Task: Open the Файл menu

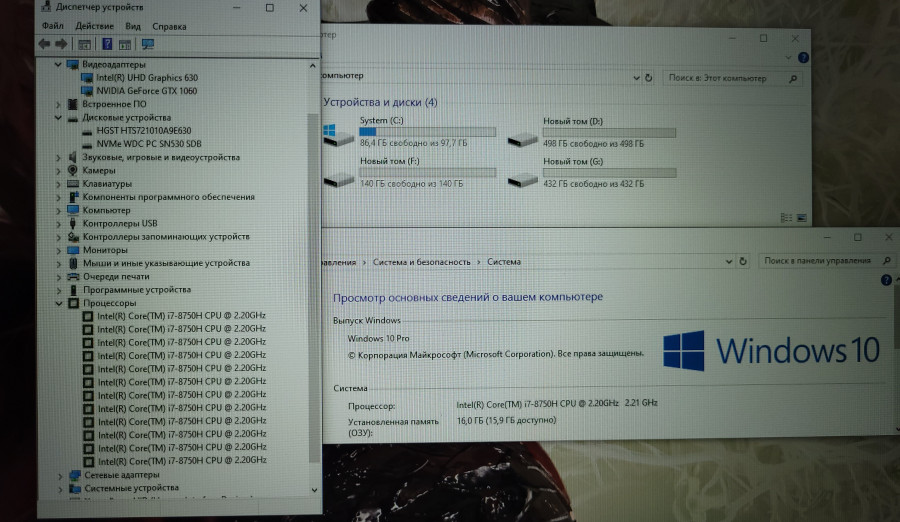Action: pyautogui.click(x=53, y=26)
